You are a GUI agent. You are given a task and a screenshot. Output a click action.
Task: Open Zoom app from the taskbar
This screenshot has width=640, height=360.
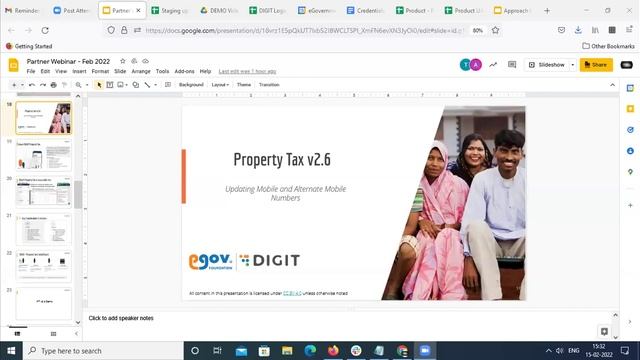pyautogui.click(x=424, y=351)
